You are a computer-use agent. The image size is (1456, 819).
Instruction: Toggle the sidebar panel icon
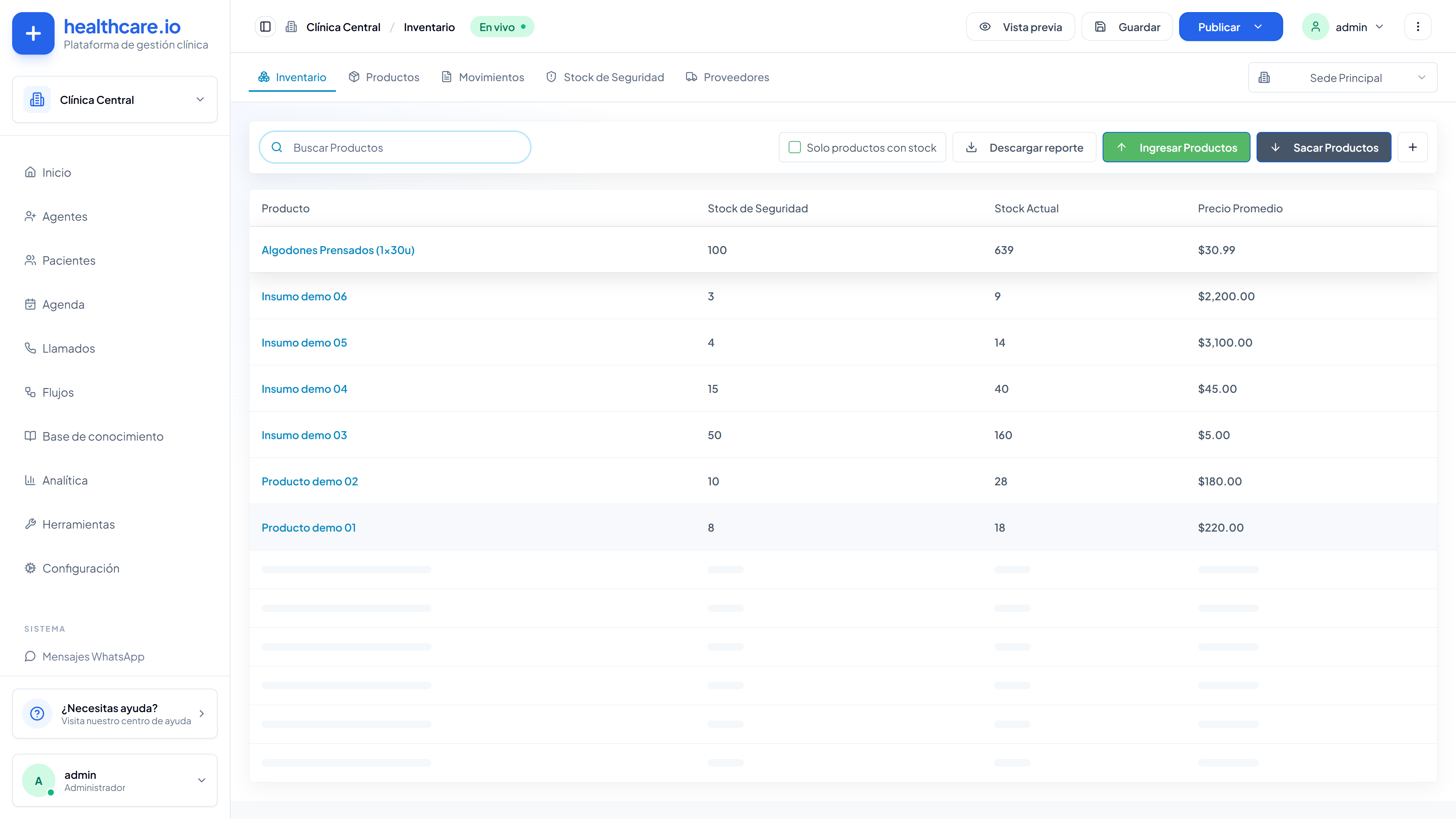pyautogui.click(x=265, y=27)
